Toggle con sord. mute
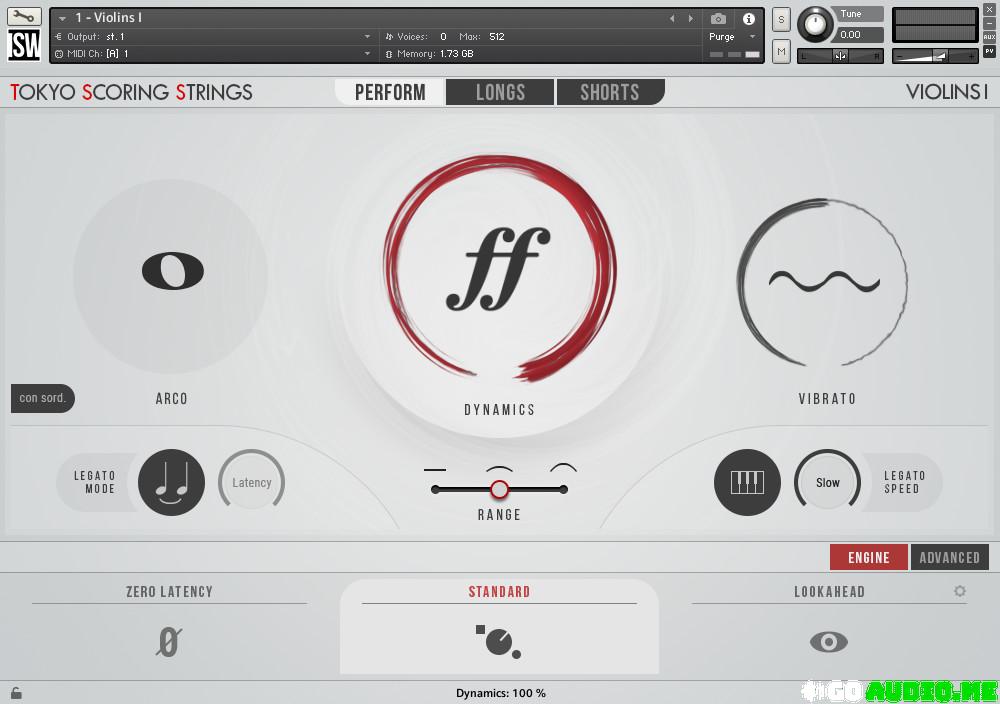This screenshot has width=1000, height=704. [43, 399]
